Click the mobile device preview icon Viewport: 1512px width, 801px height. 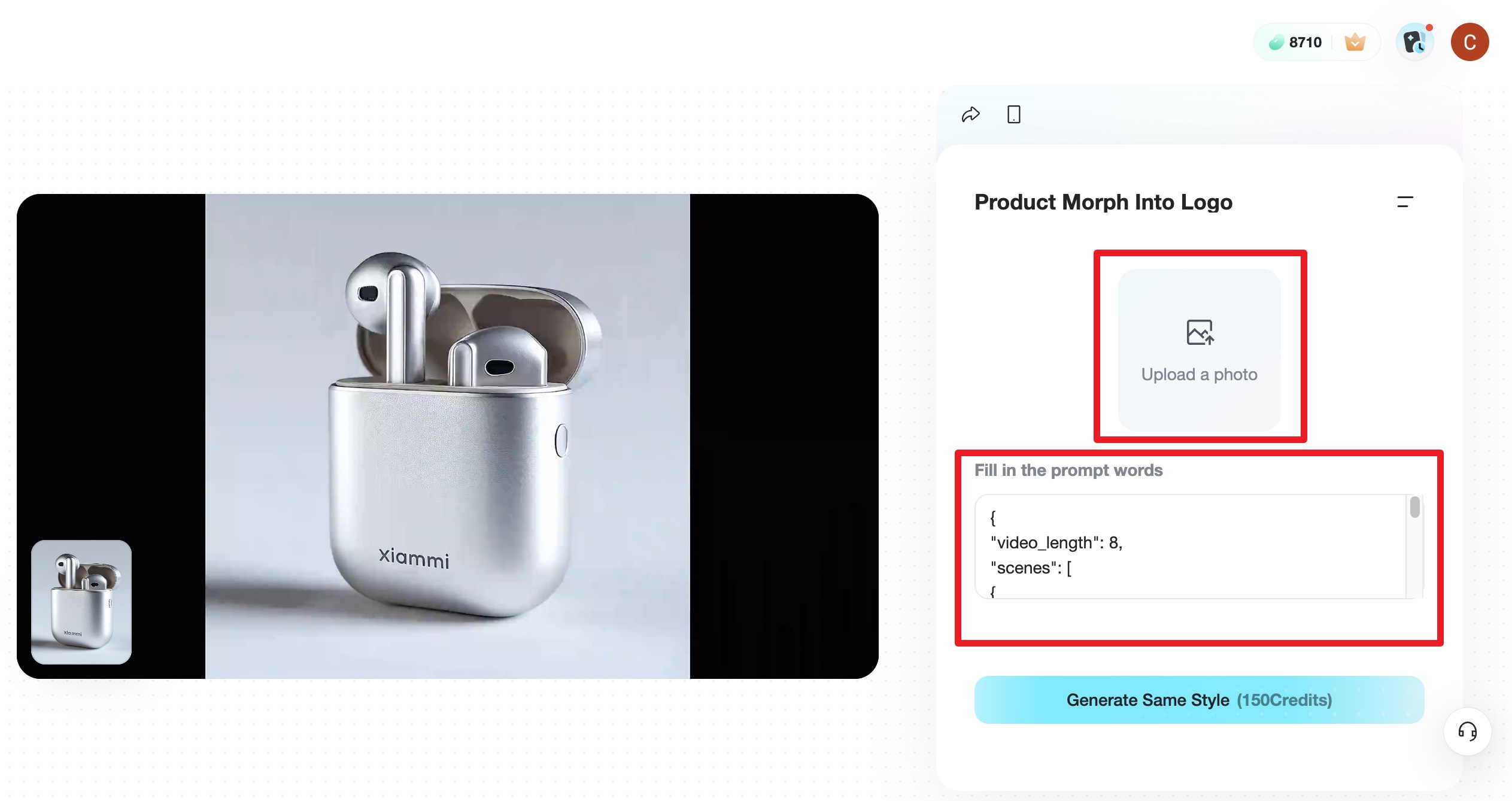click(1013, 114)
